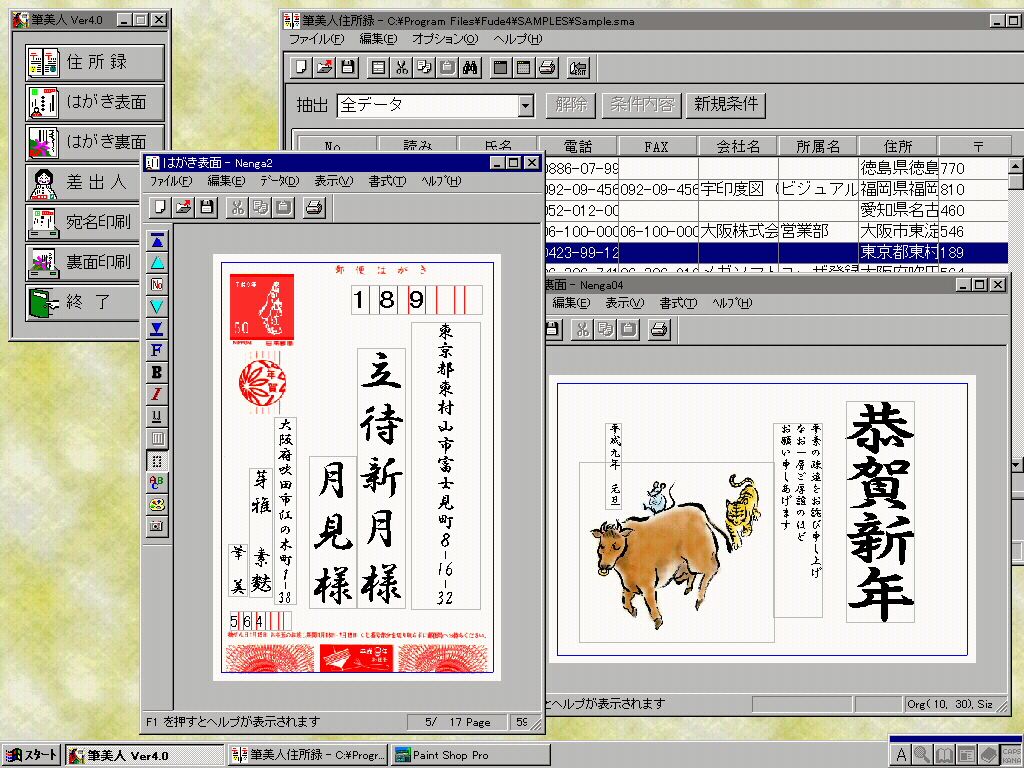Toggle the dotted frame display button
Screen dimensions: 1024x768
[x=157, y=460]
